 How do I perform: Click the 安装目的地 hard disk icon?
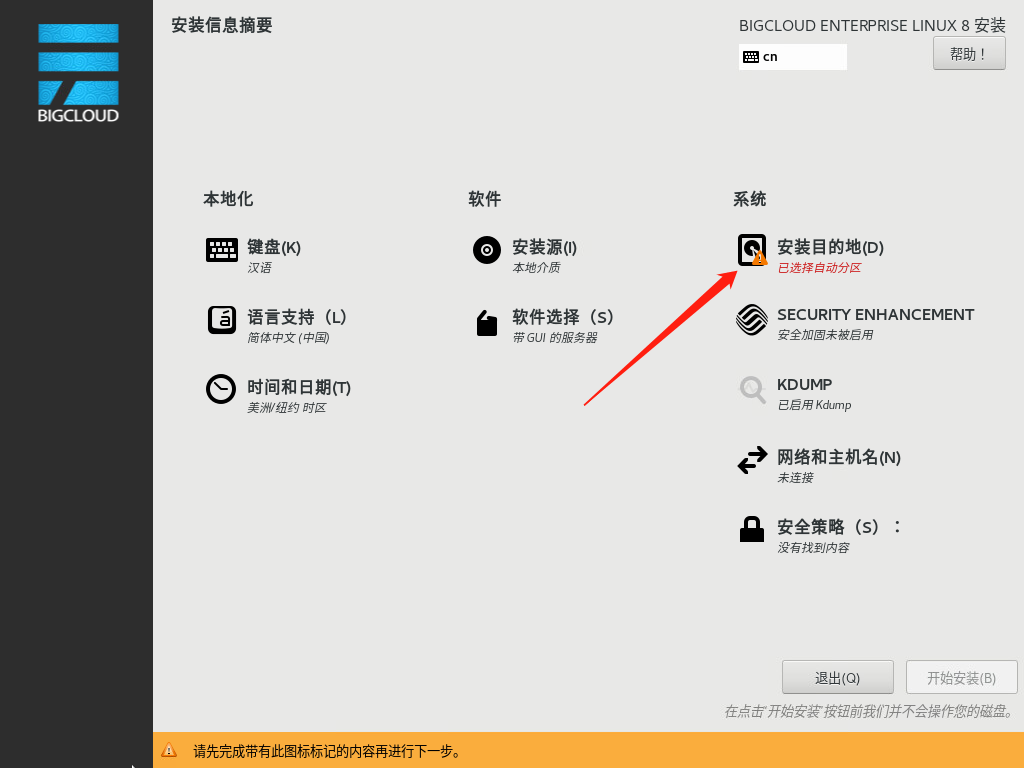pyautogui.click(x=751, y=249)
